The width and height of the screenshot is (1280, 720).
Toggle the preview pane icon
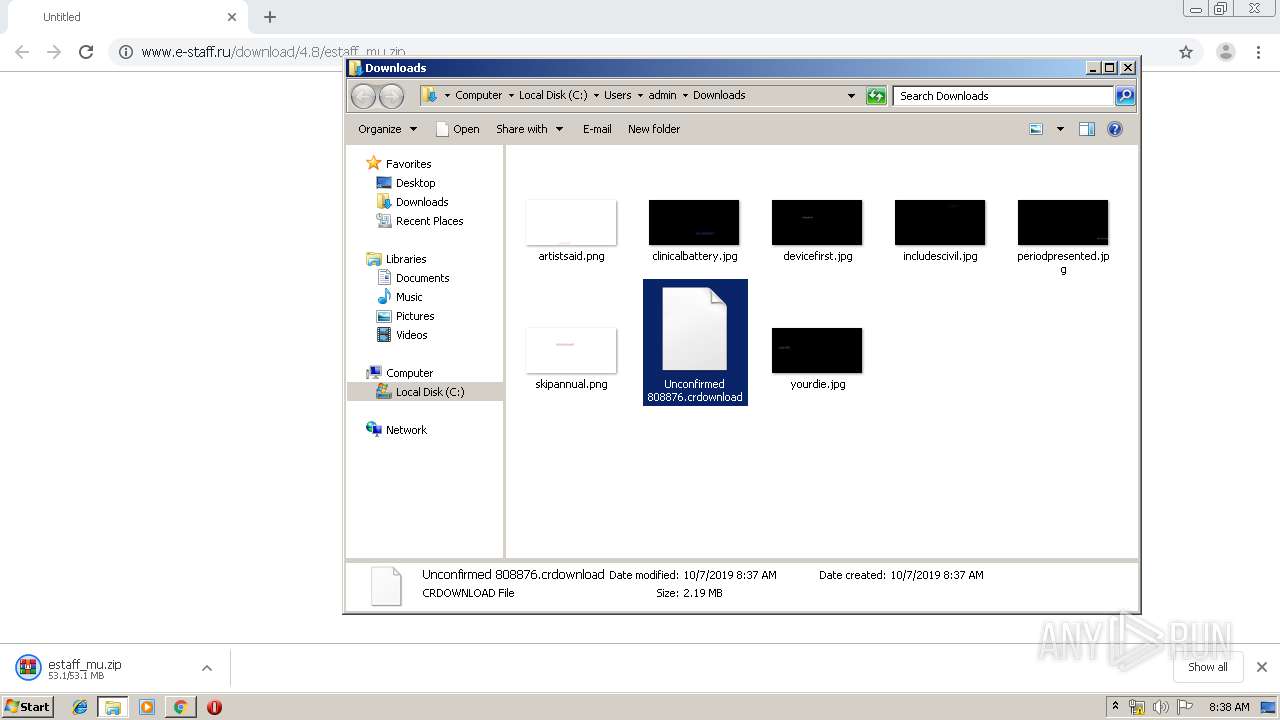1087,129
